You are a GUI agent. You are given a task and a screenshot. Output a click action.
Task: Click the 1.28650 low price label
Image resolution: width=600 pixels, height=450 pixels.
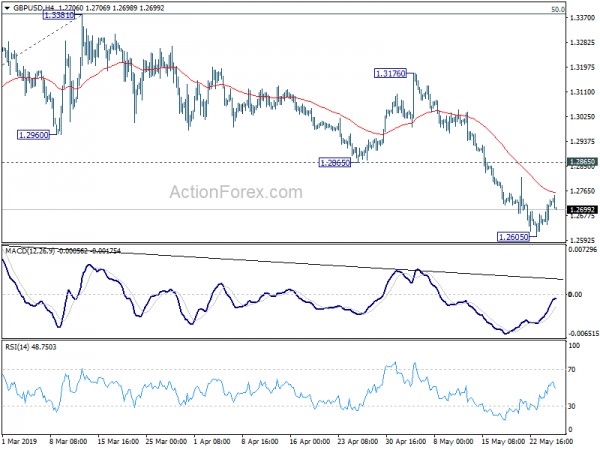pos(335,163)
